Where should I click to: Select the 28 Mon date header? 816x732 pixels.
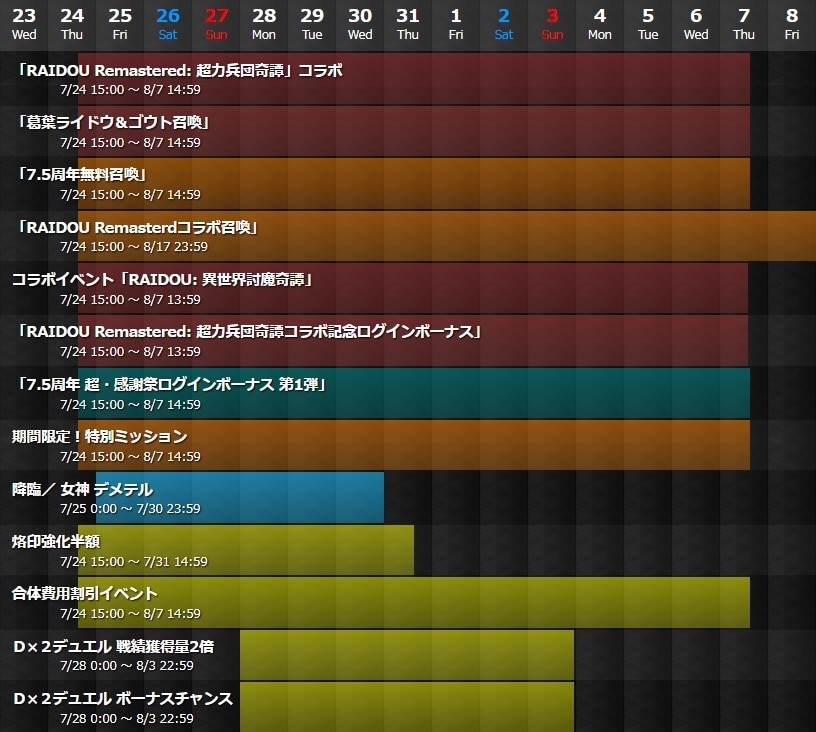coord(264,25)
